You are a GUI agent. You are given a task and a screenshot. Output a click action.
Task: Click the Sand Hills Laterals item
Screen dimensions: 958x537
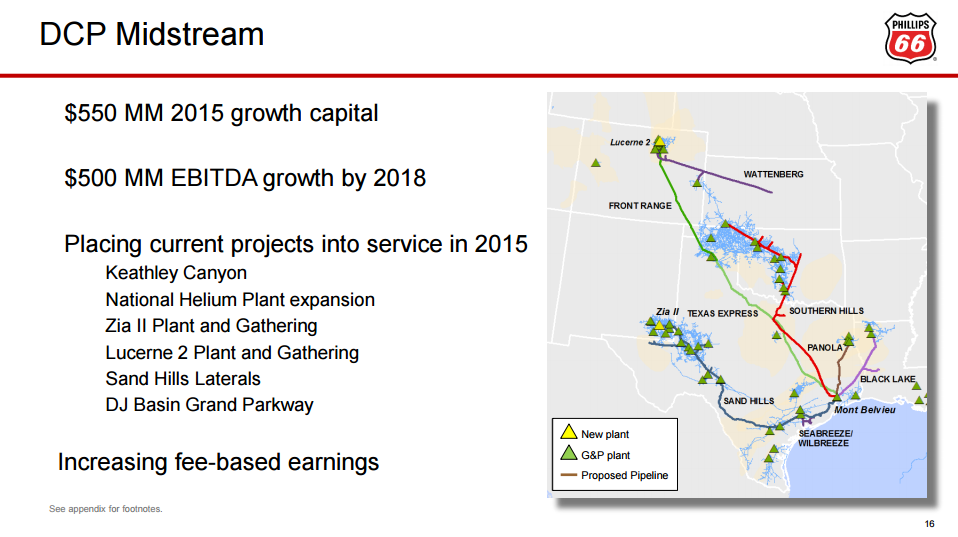tap(183, 379)
